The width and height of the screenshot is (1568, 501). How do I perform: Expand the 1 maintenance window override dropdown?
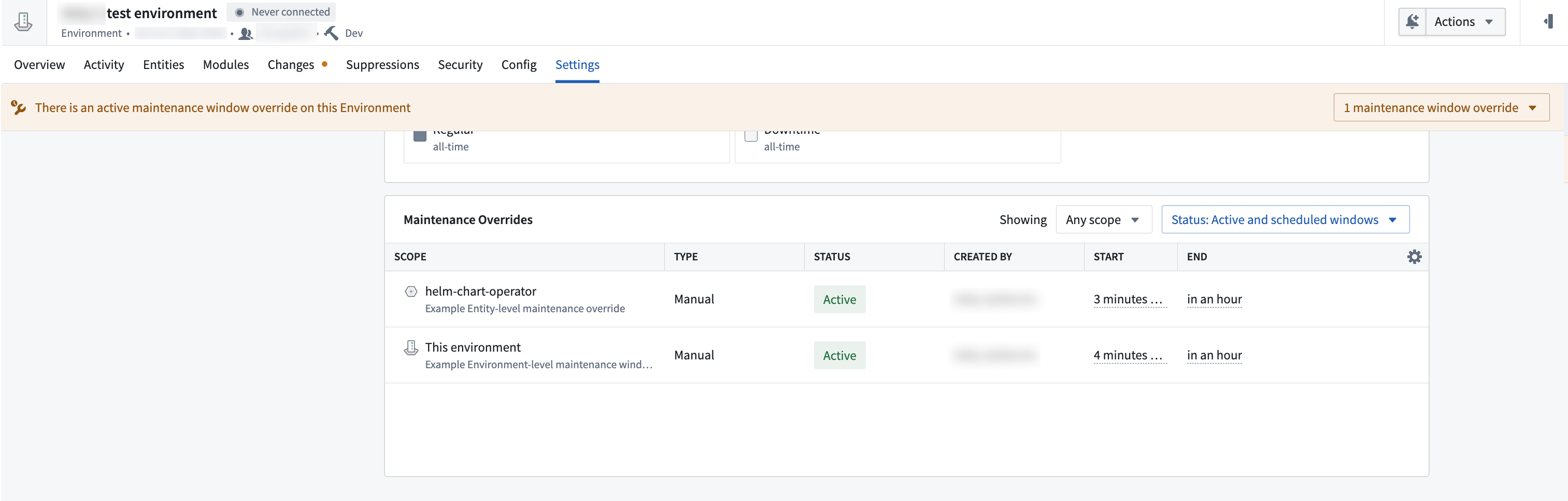(x=1441, y=108)
